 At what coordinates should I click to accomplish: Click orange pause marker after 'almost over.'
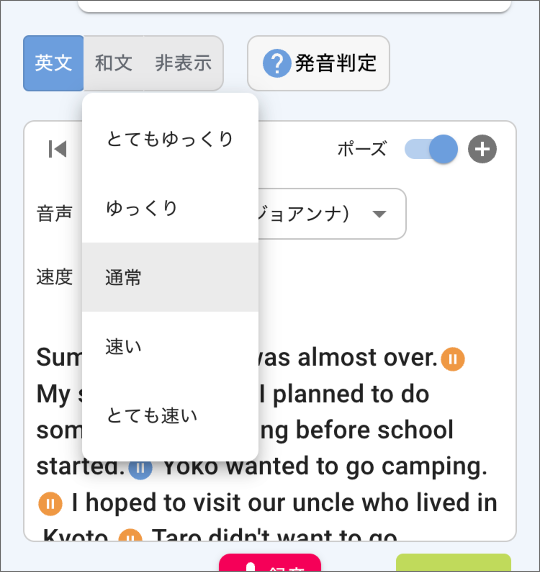pos(452,359)
